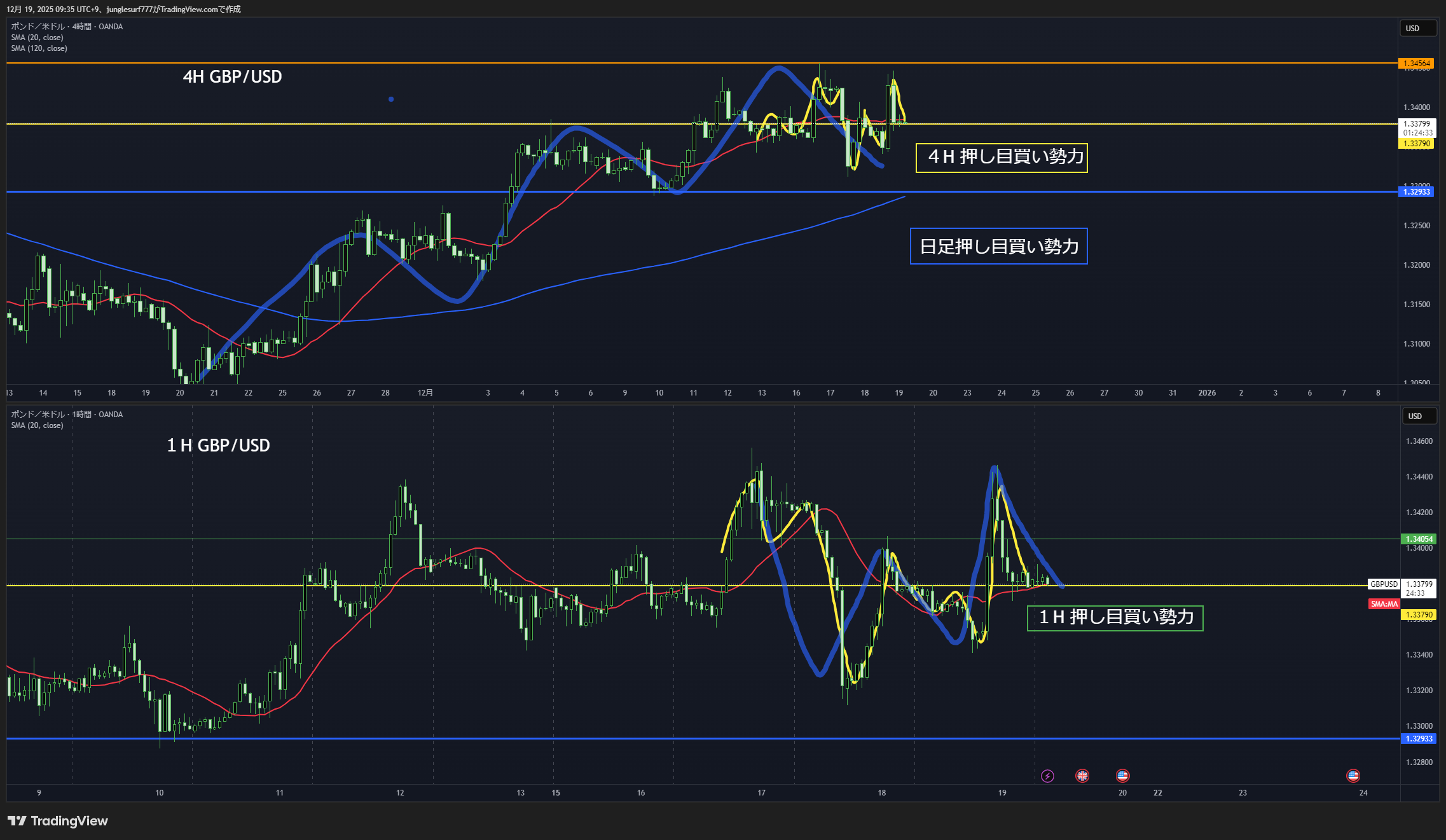1446x840 pixels.
Task: Click the 4Ｈ 押し目買い勢力 yellow text box
Action: 1002,157
